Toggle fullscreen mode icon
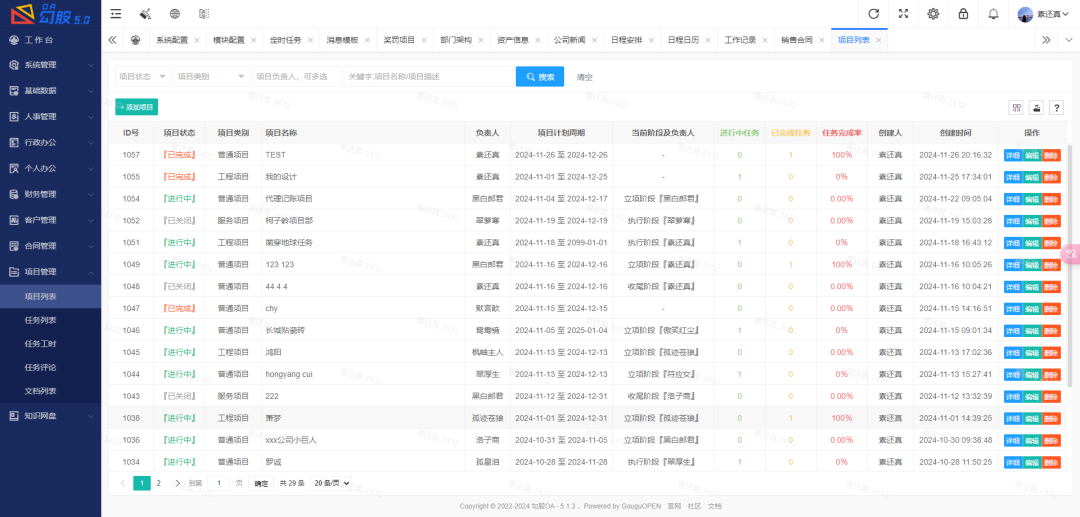1080x517 pixels. [x=903, y=14]
